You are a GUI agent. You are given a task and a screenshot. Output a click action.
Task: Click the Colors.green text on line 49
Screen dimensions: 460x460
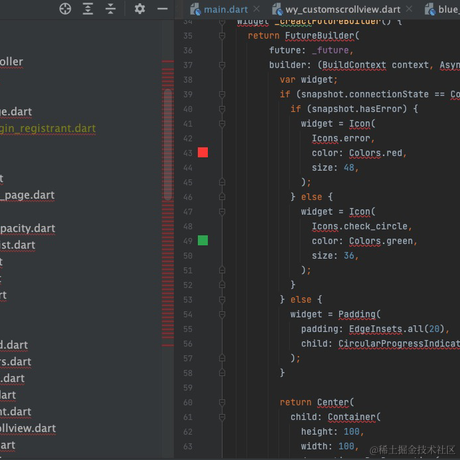381,241
